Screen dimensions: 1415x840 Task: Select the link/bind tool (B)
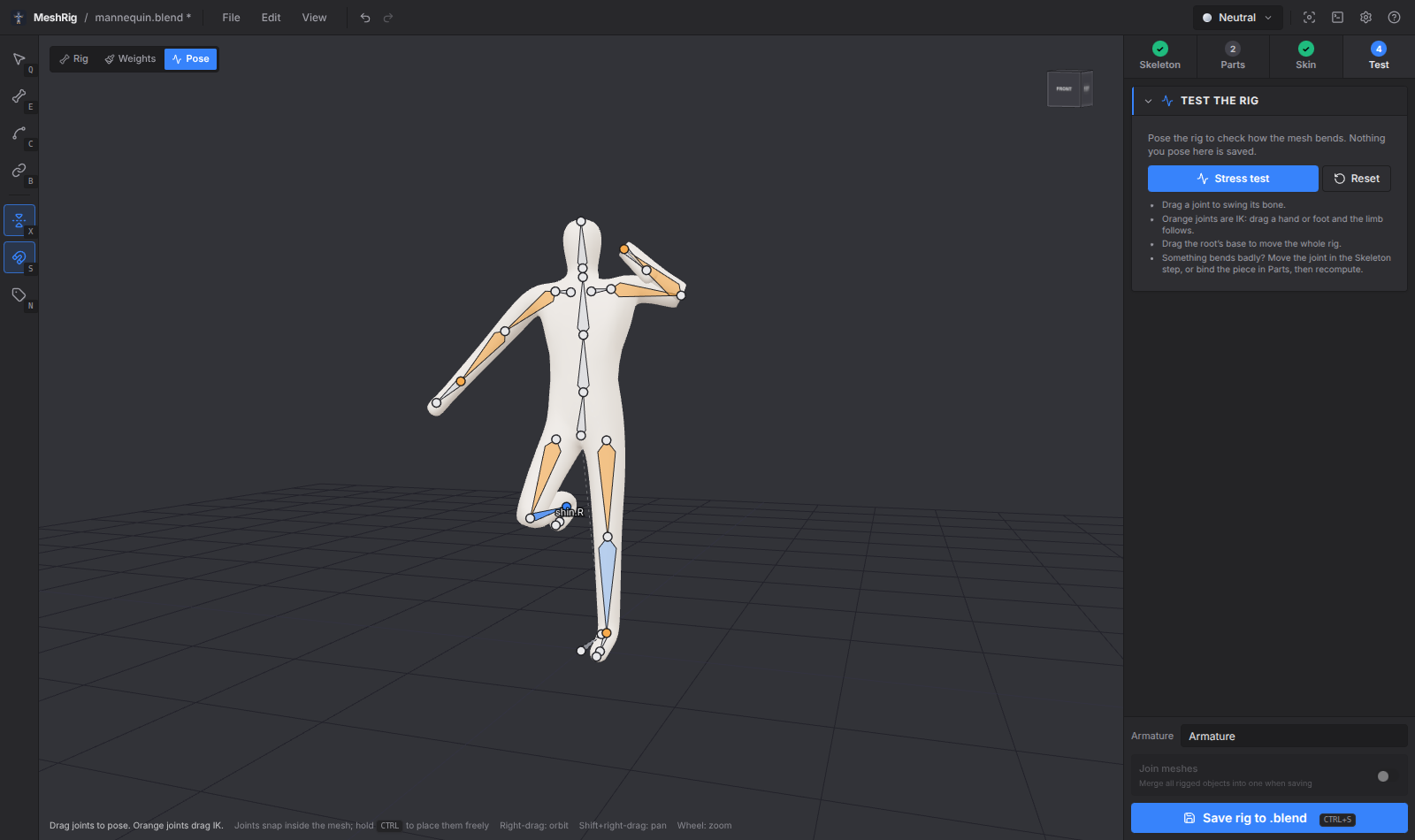(19, 171)
